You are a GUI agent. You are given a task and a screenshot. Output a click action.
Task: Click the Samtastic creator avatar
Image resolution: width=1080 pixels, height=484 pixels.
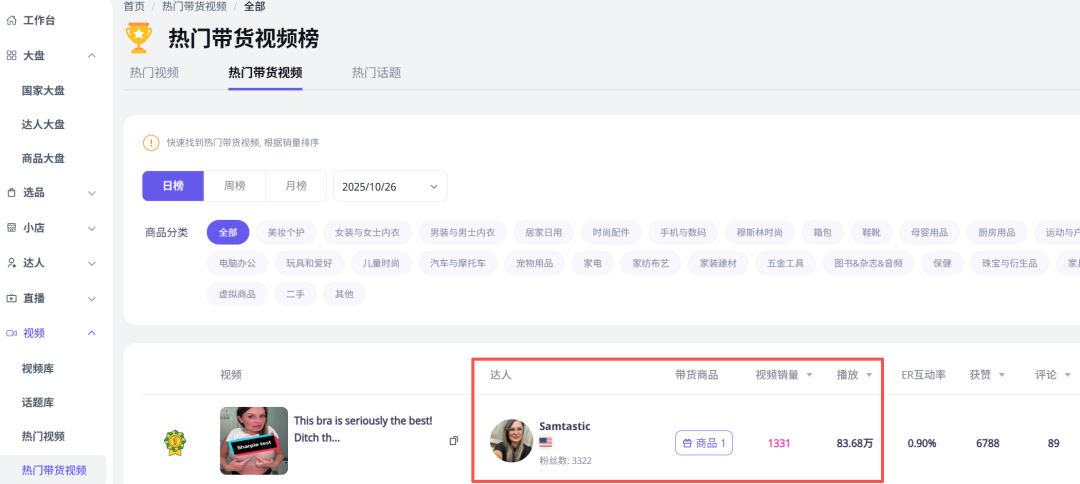click(x=511, y=441)
